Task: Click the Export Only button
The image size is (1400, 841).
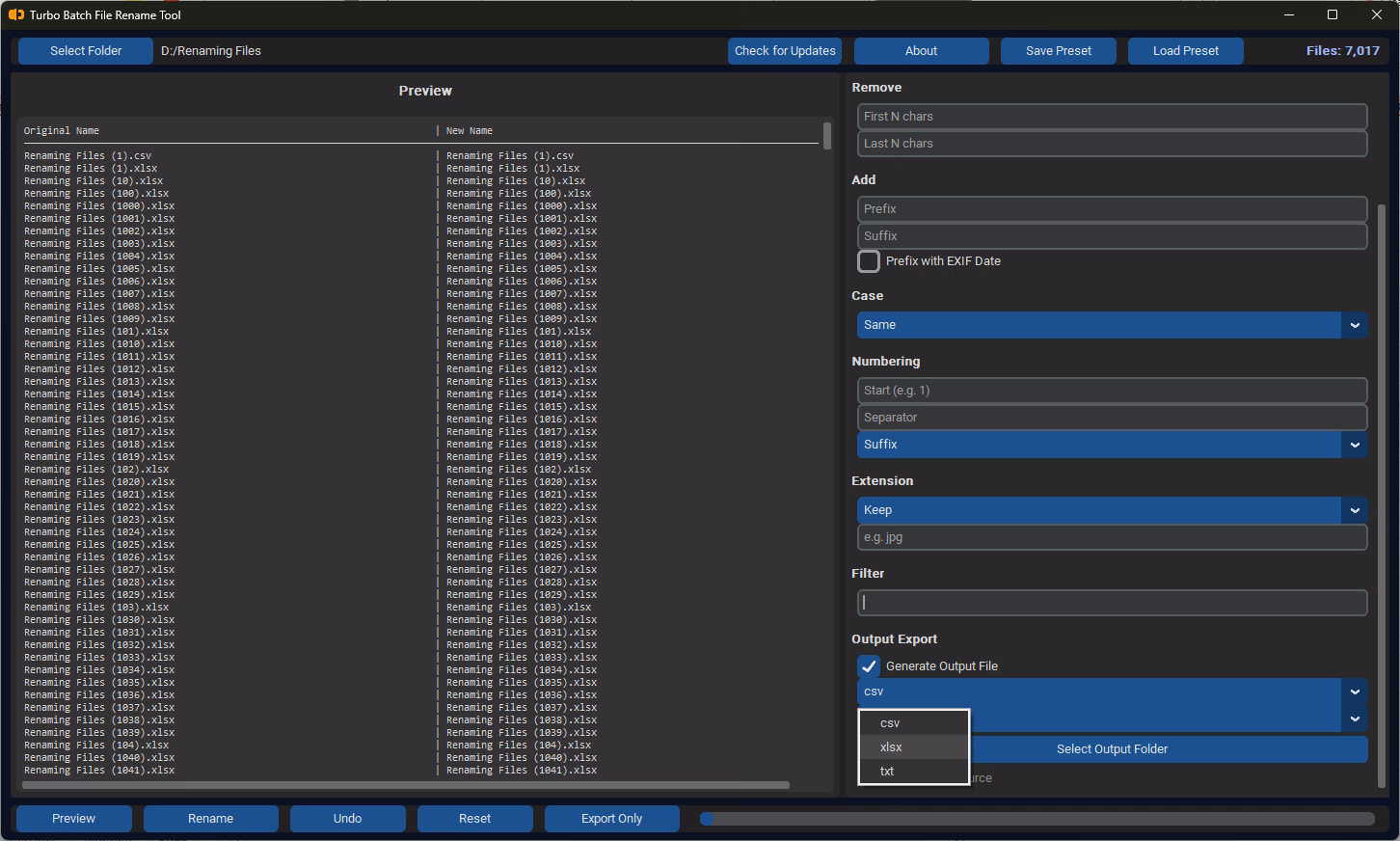Action: (612, 819)
